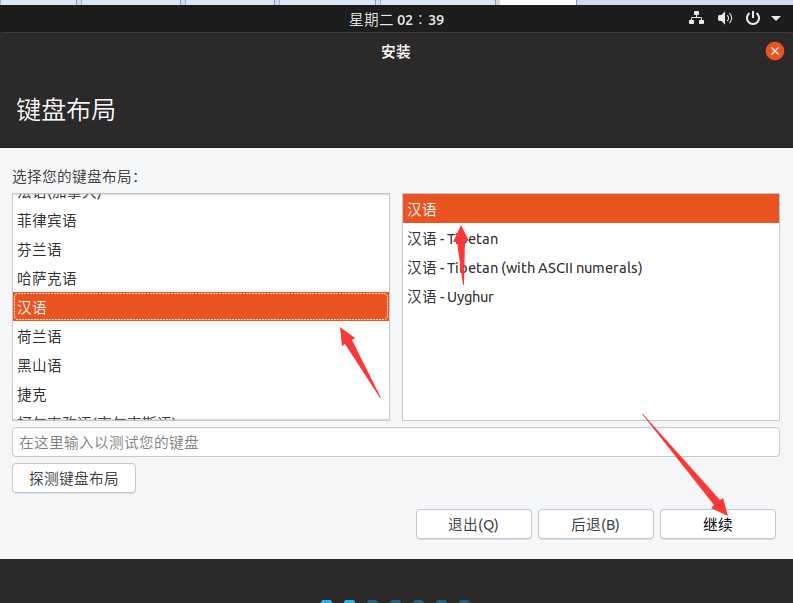The image size is (793, 603).
Task: Close the 安装 installer window
Action: [x=774, y=51]
